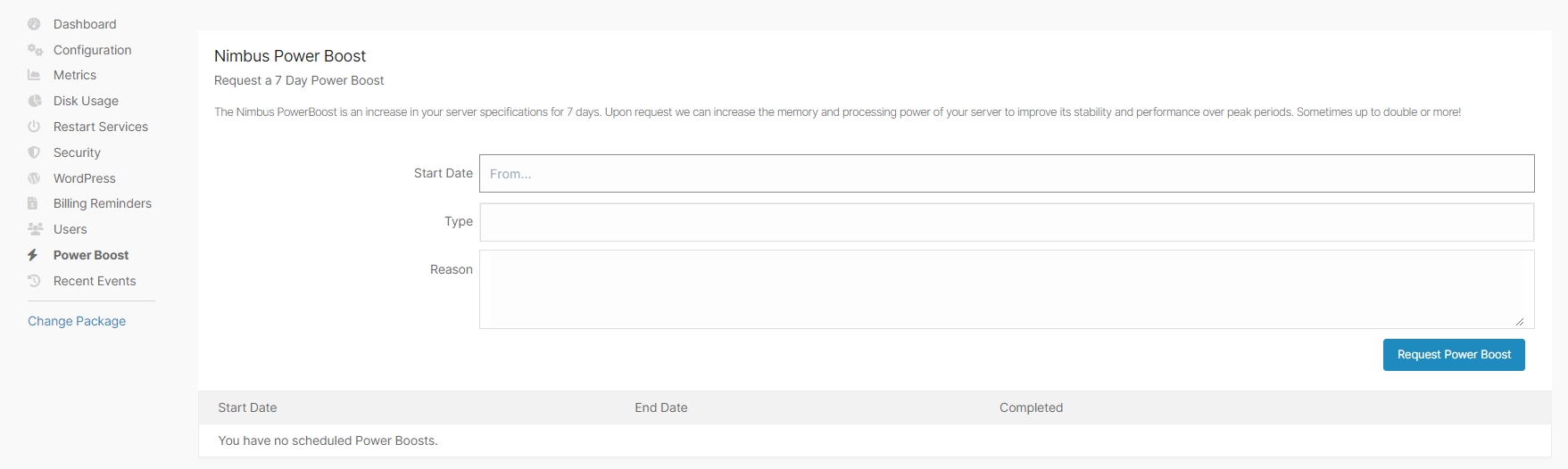Select the Power Boost sidebar item

91,255
